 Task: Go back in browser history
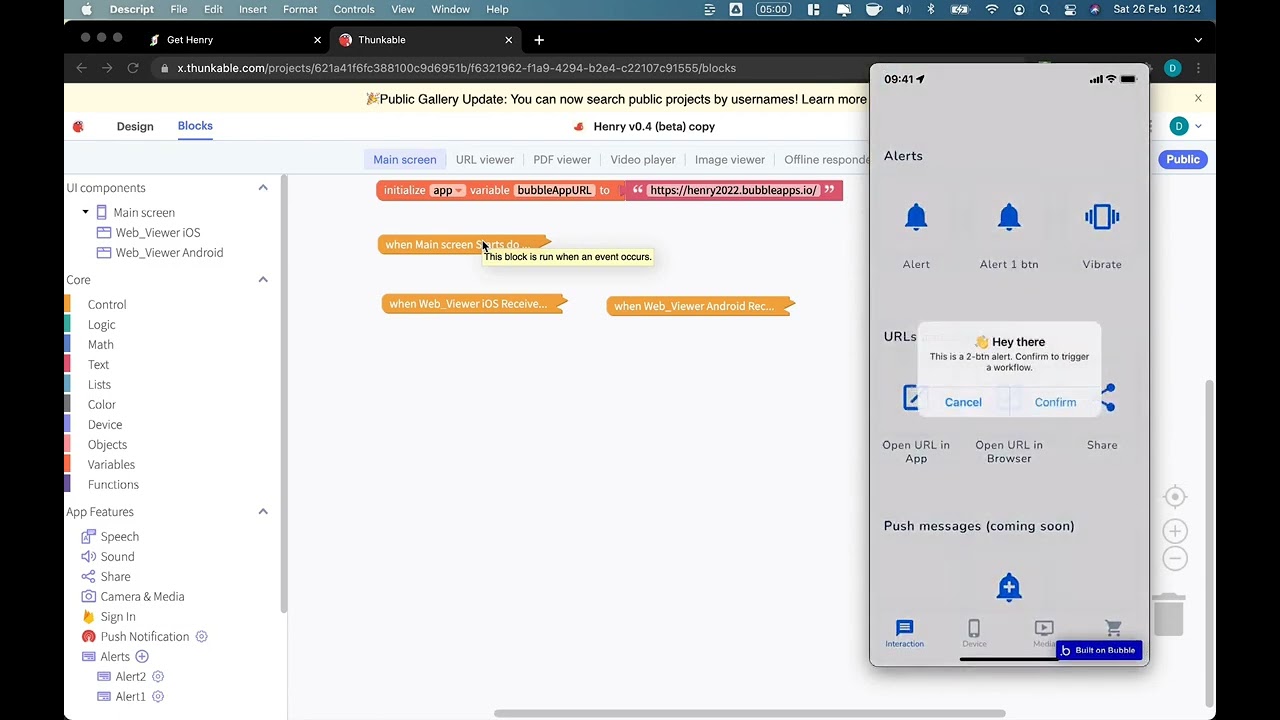(x=82, y=68)
